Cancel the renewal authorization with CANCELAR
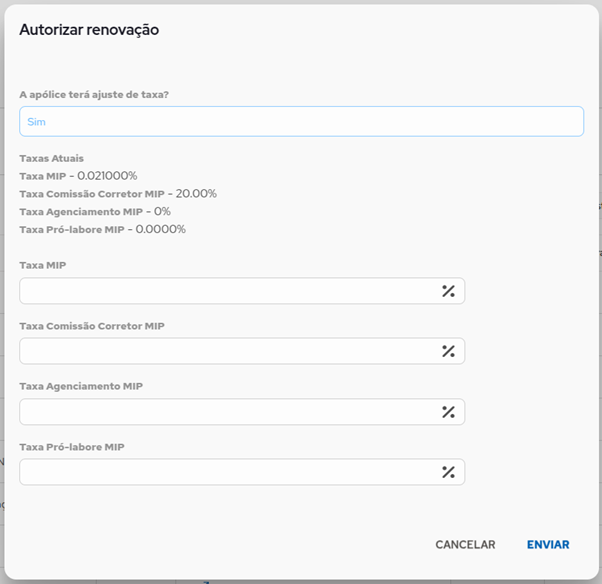602x584 pixels. 465,544
